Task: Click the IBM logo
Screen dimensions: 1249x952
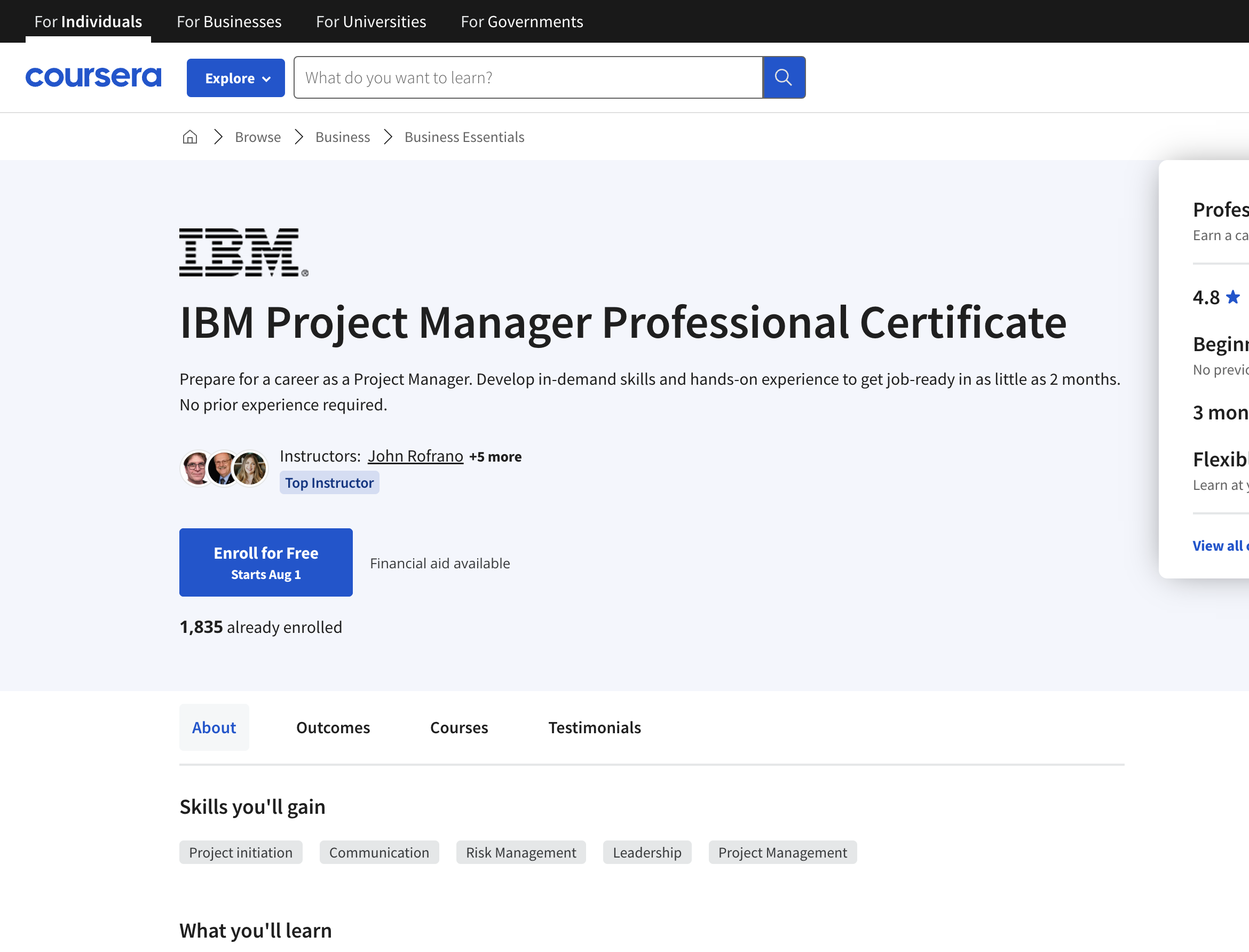Action: pos(244,253)
